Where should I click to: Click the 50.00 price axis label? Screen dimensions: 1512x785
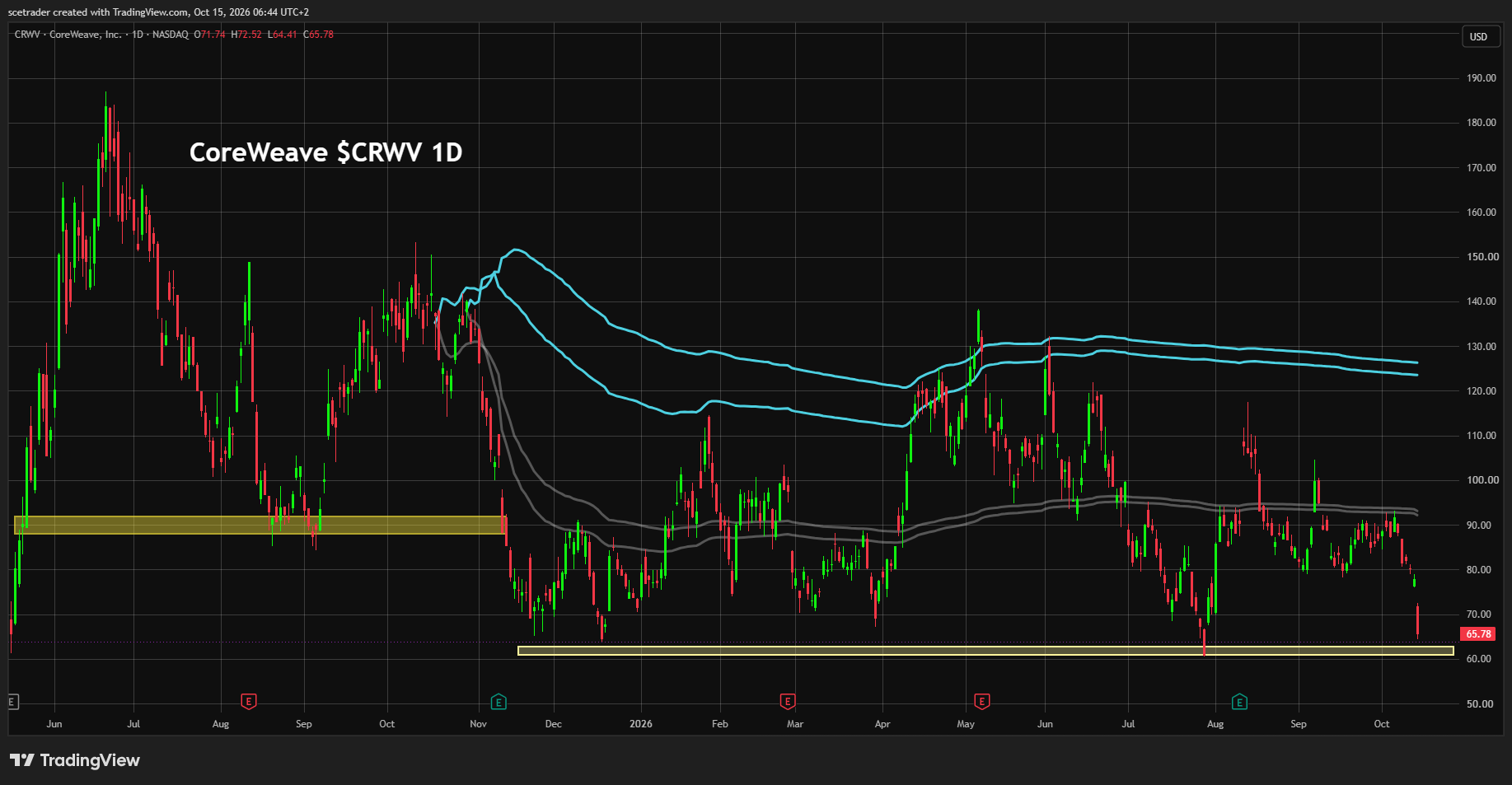1481,704
